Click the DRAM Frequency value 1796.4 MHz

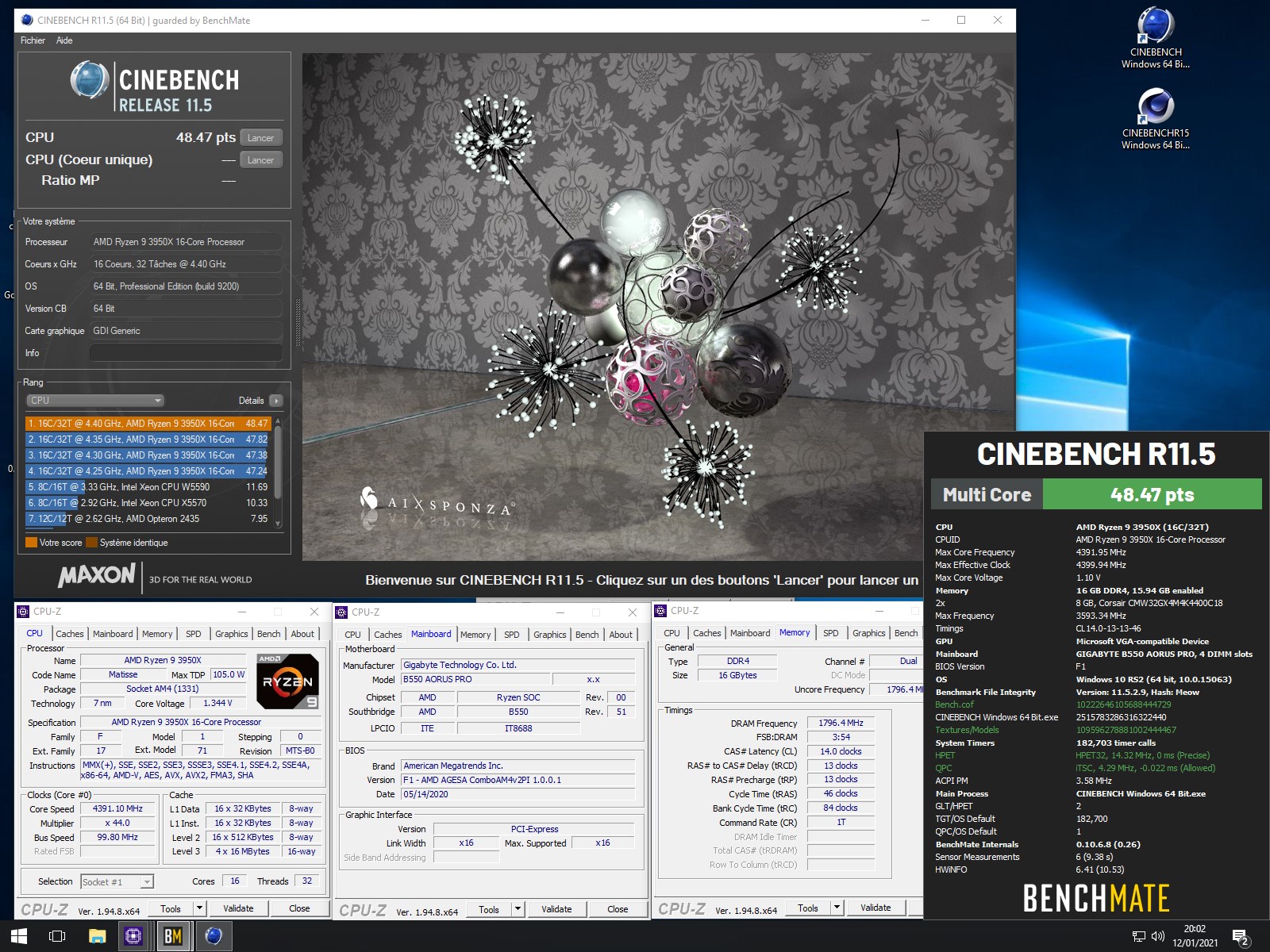click(841, 724)
